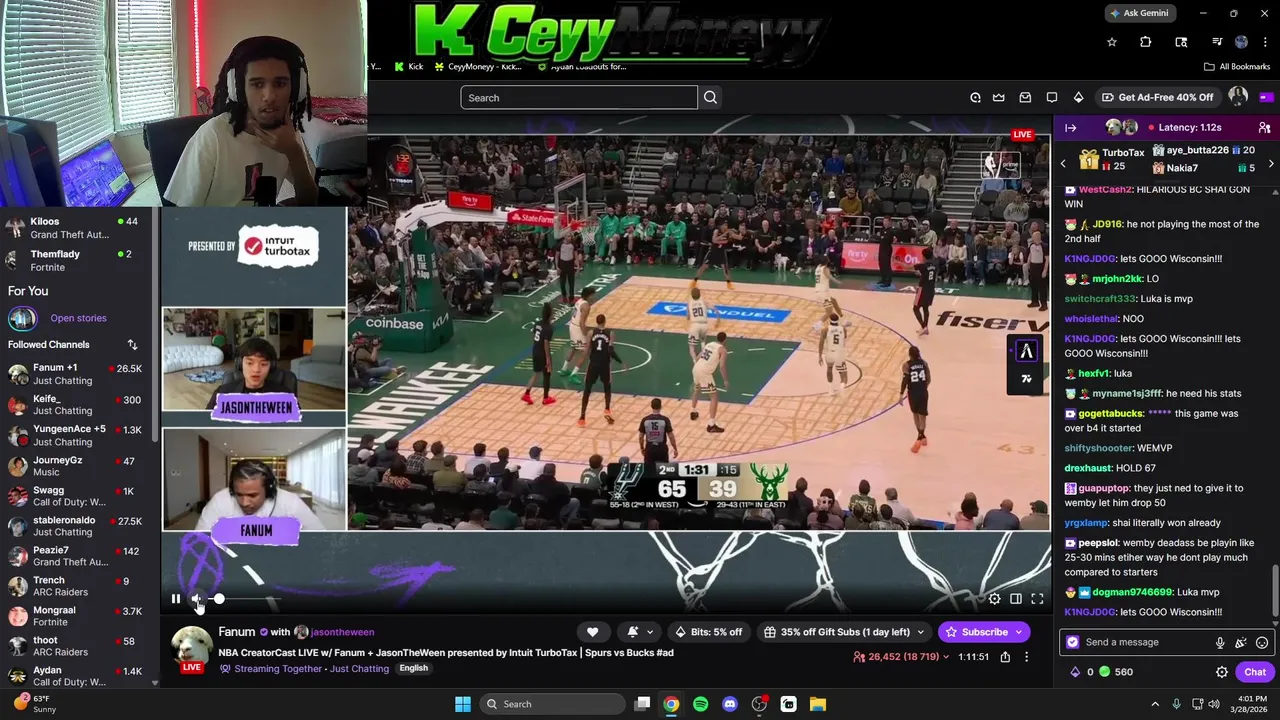Sort followed channels using sort icon
Viewport: 1280px width, 720px height.
(132, 344)
